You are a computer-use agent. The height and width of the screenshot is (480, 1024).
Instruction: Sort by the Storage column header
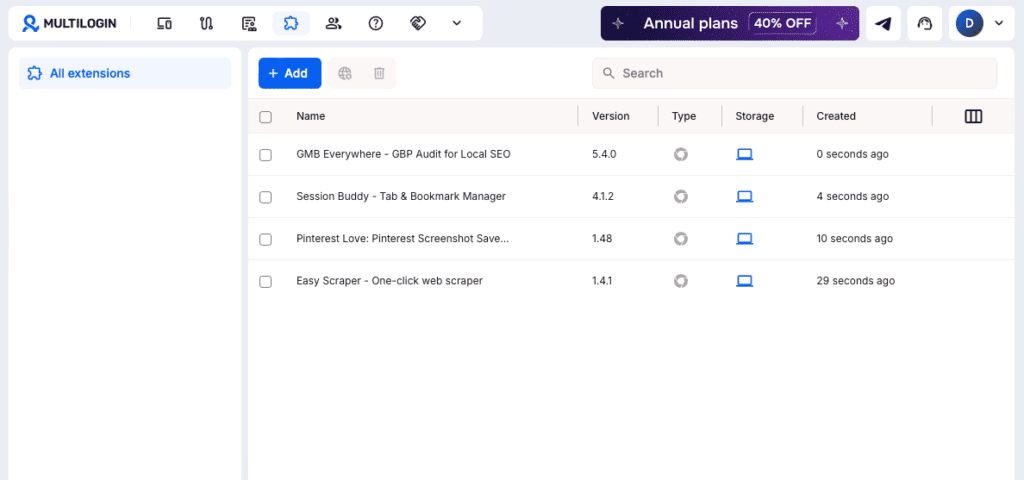click(754, 116)
